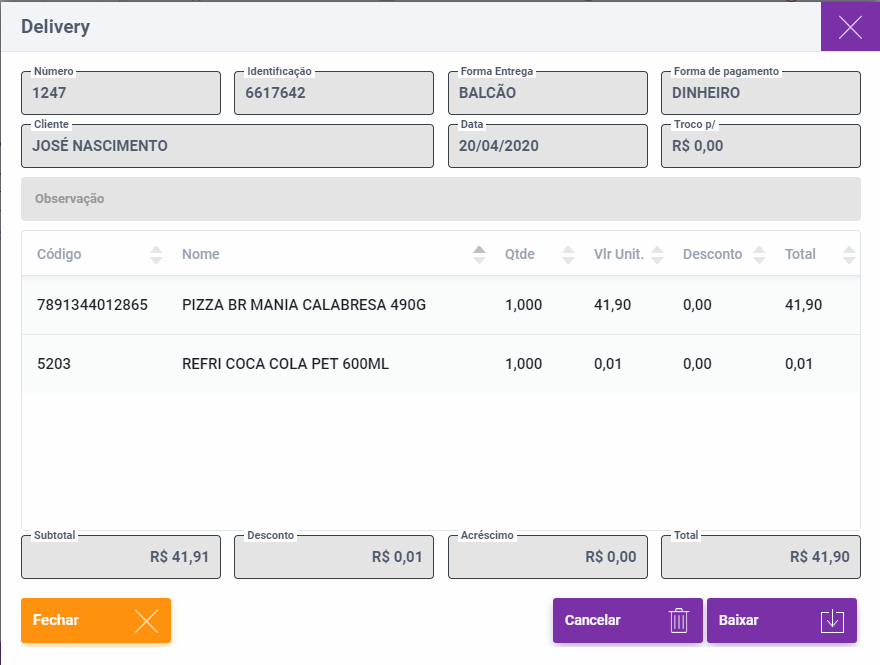Close the Delivery dialog with top X
Viewport: 880px width, 665px height.
(850, 27)
